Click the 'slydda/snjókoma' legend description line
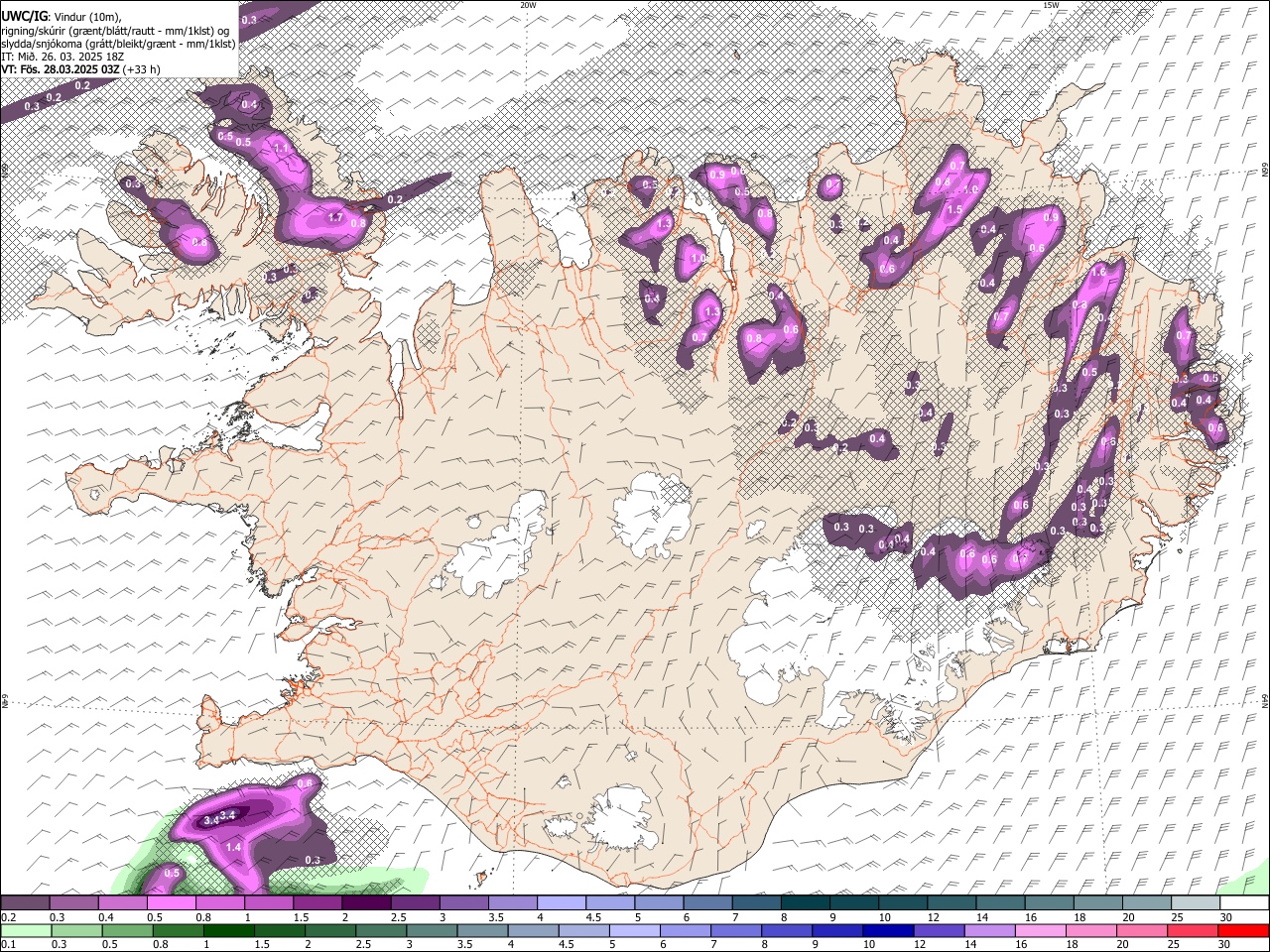The width and height of the screenshot is (1270, 952). tap(118, 44)
